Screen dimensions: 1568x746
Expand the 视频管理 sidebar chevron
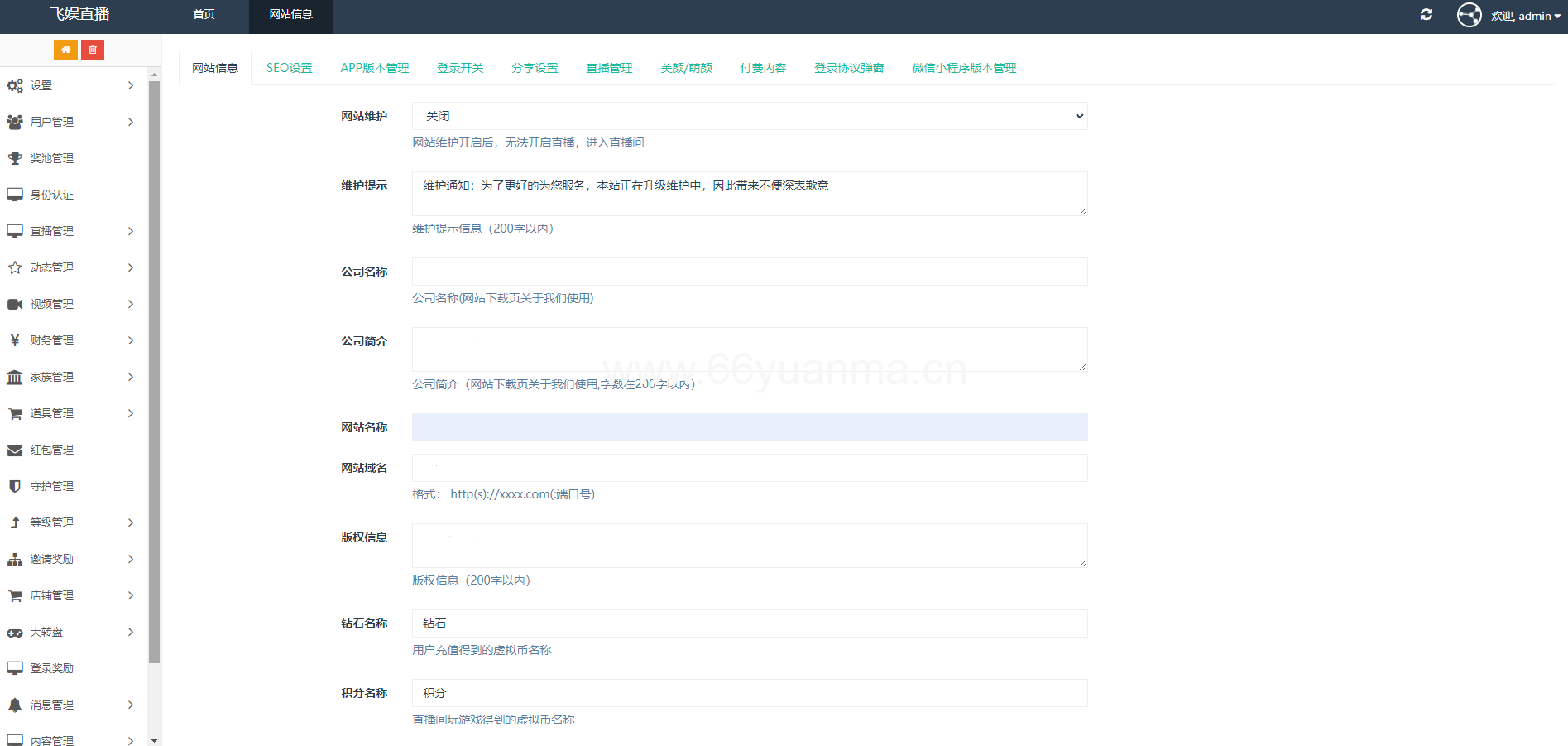click(131, 304)
